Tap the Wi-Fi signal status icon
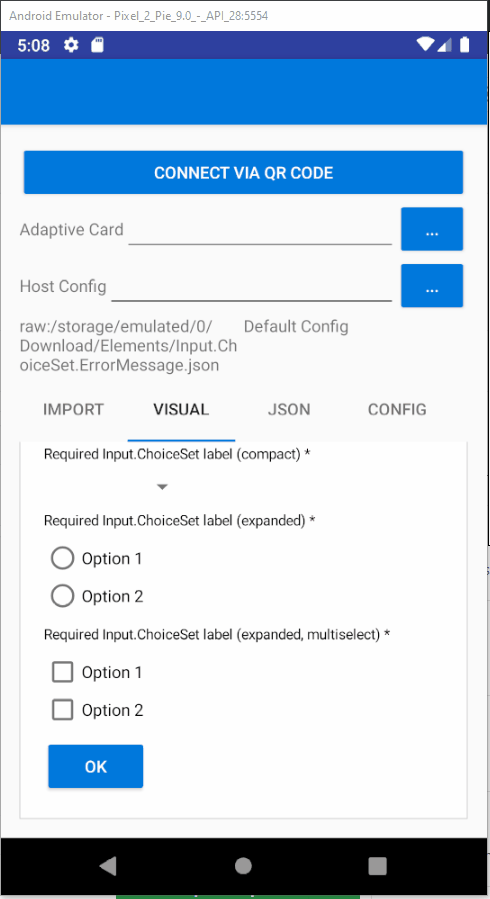This screenshot has width=490, height=899. [425, 44]
